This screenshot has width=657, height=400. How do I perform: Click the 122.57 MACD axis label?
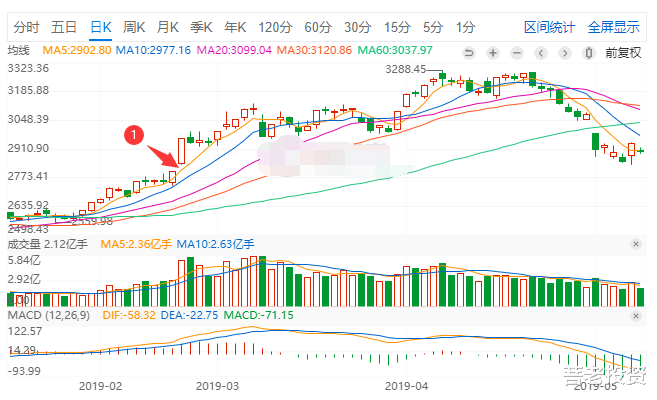25,331
